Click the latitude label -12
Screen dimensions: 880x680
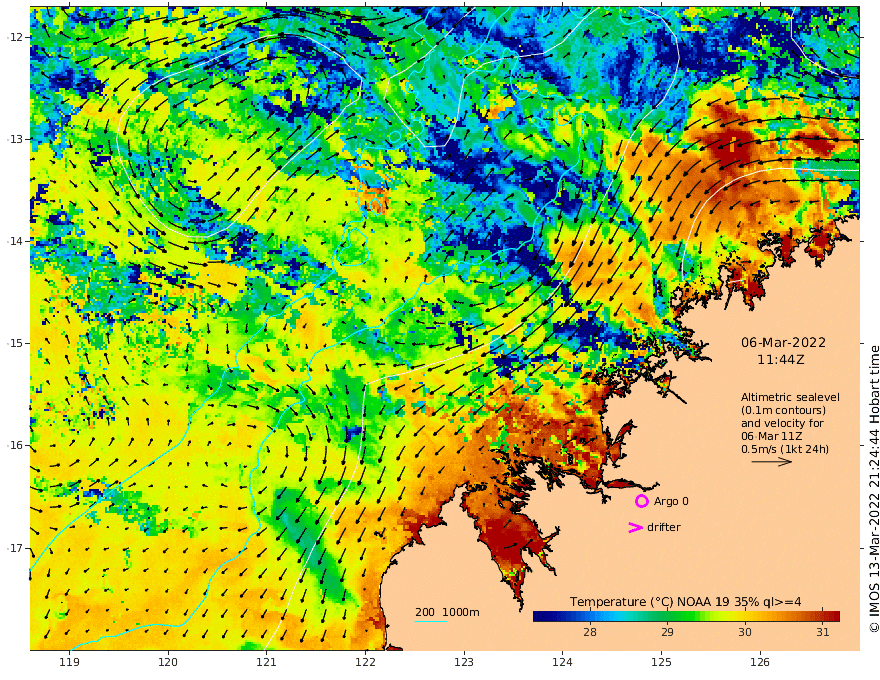(x=15, y=37)
